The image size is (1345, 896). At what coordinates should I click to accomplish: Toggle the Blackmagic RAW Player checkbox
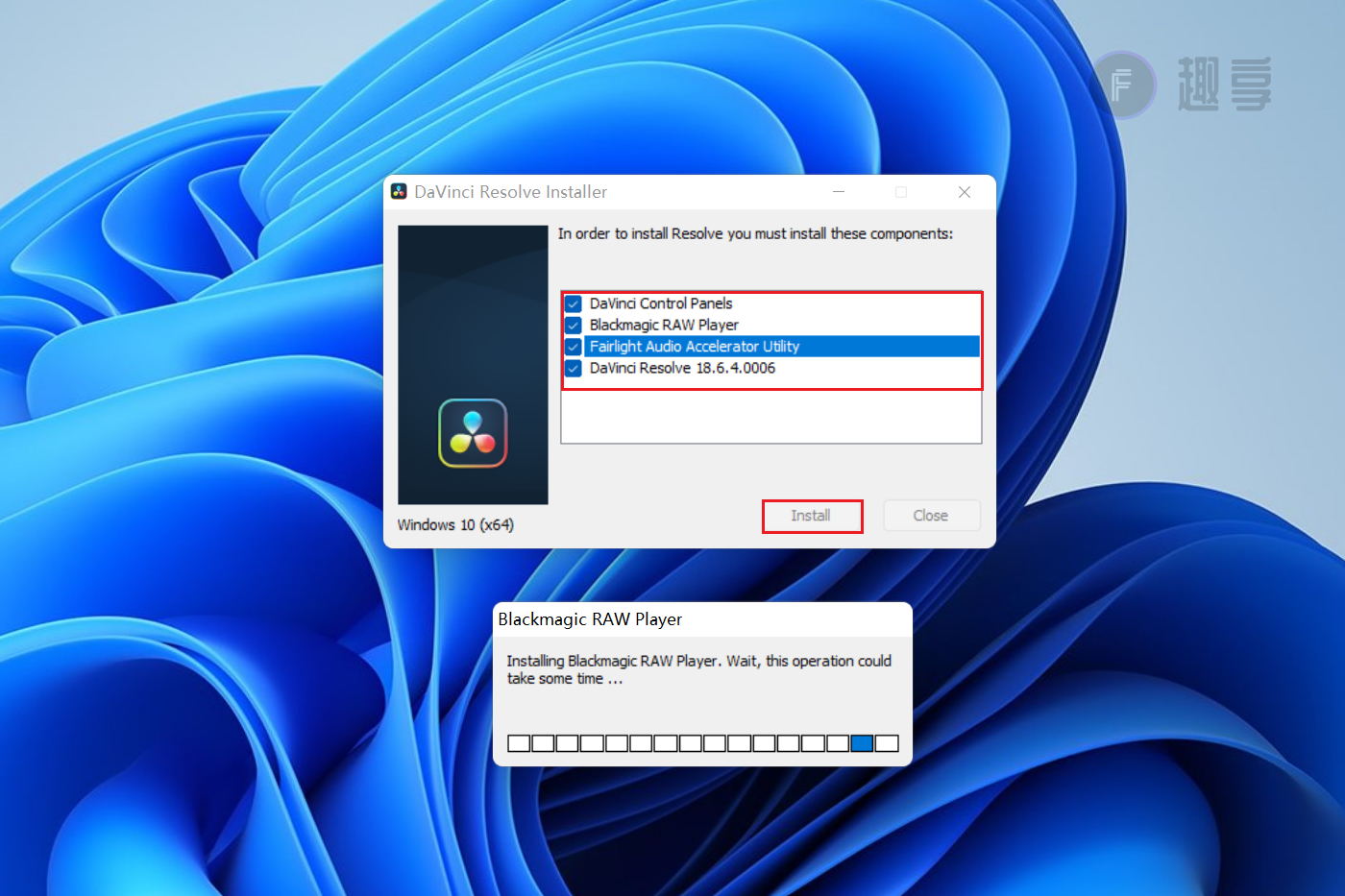574,325
